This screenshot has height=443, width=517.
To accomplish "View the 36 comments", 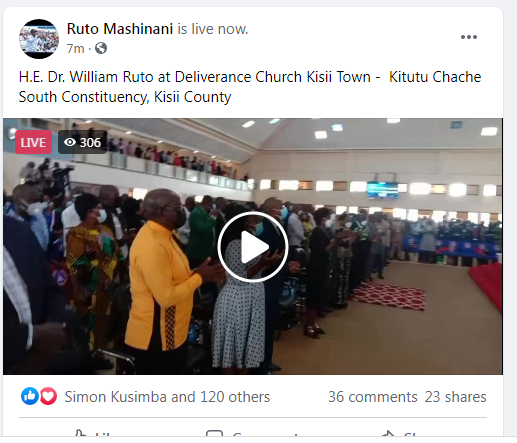I will point(373,397).
